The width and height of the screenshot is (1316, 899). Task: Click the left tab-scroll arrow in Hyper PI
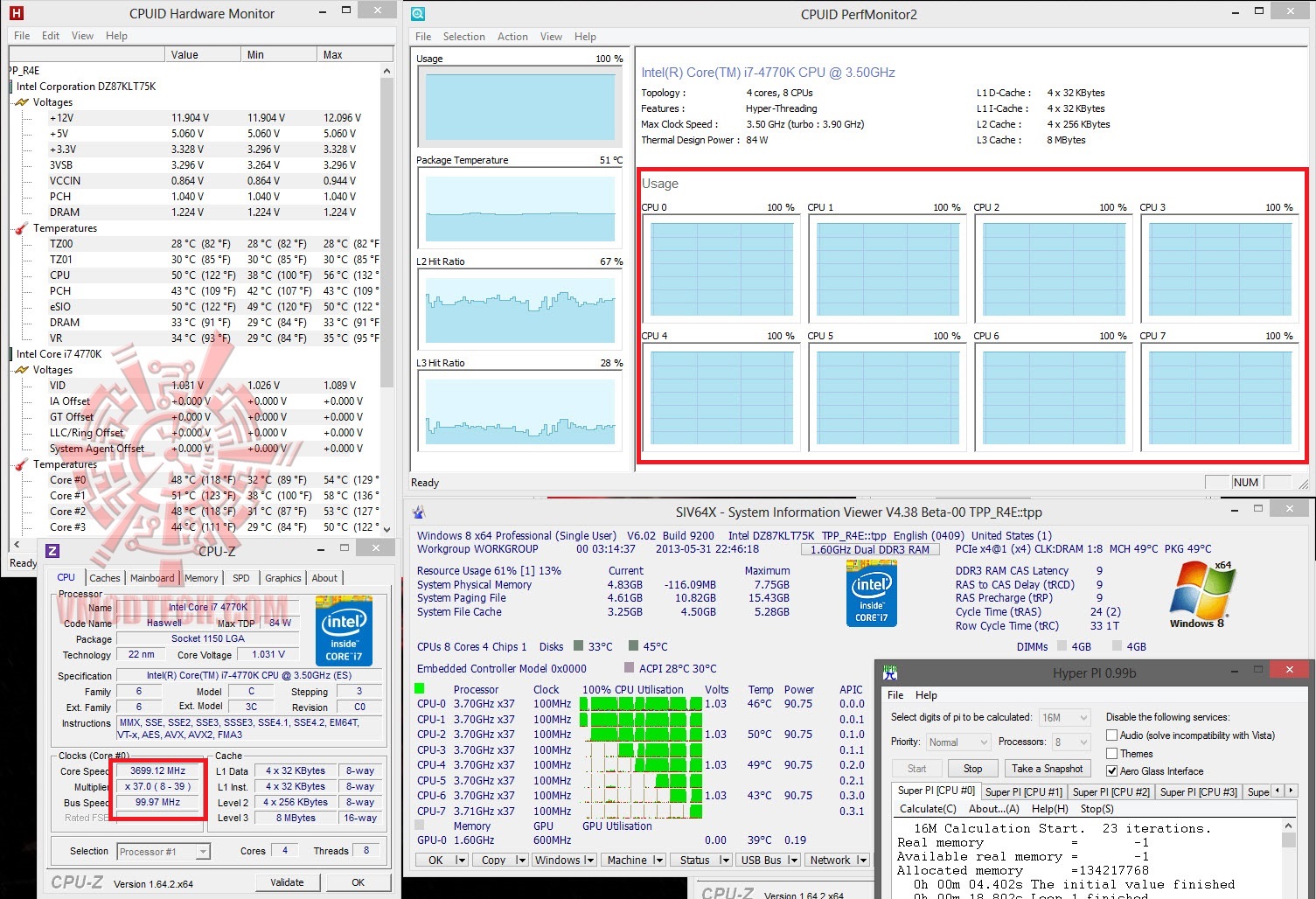tap(1278, 791)
